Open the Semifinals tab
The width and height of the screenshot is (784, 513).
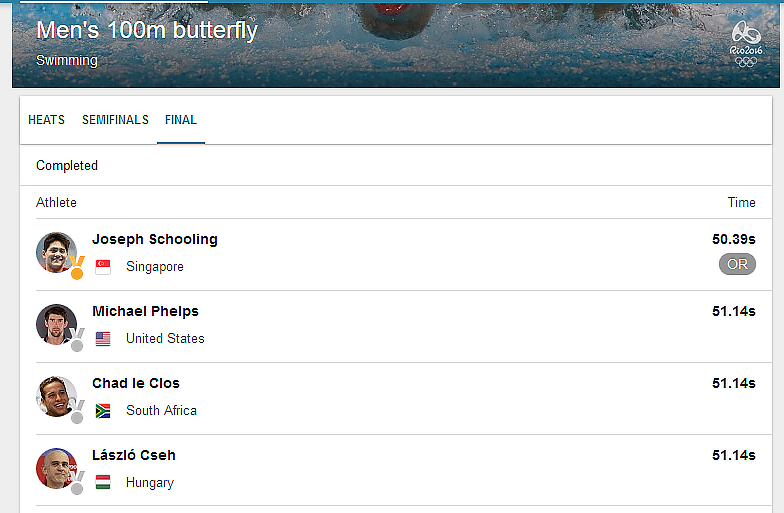point(116,120)
